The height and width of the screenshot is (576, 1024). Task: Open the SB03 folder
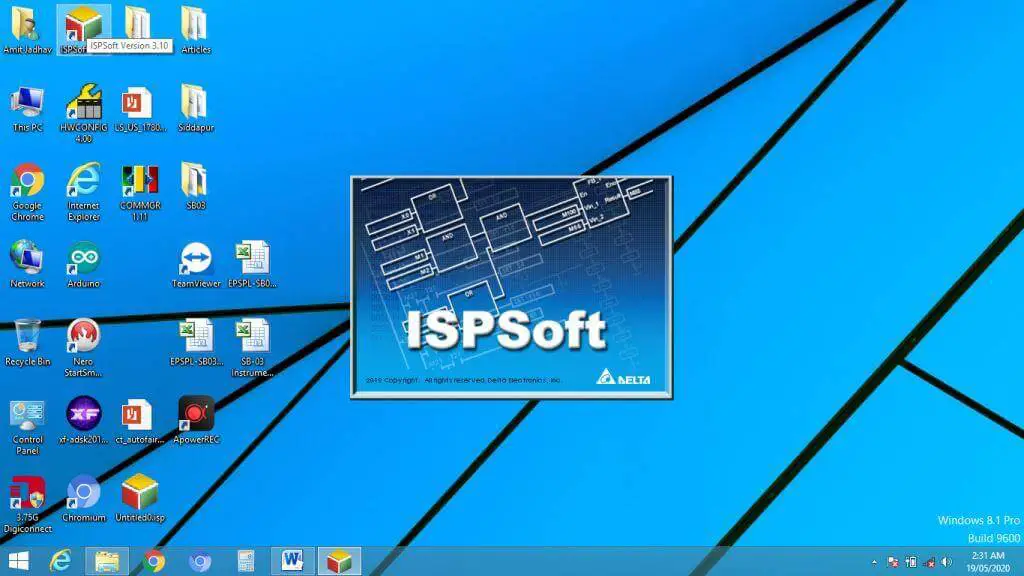(x=195, y=187)
